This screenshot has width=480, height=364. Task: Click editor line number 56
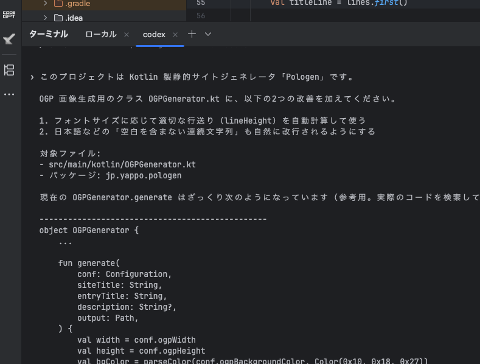pos(201,15)
